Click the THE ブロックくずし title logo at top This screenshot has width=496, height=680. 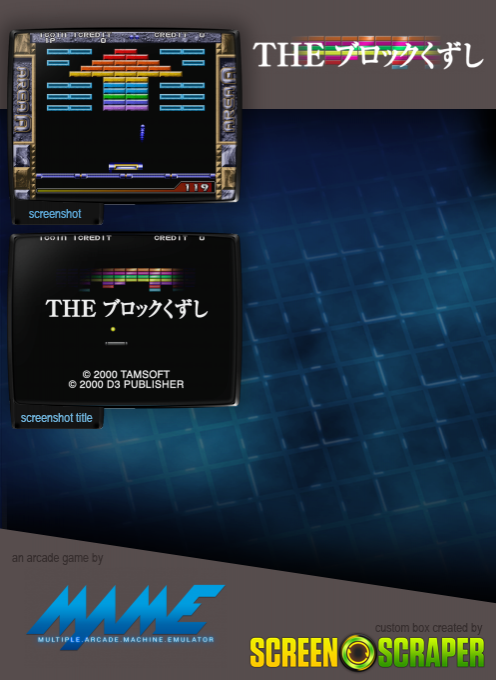(x=368, y=54)
